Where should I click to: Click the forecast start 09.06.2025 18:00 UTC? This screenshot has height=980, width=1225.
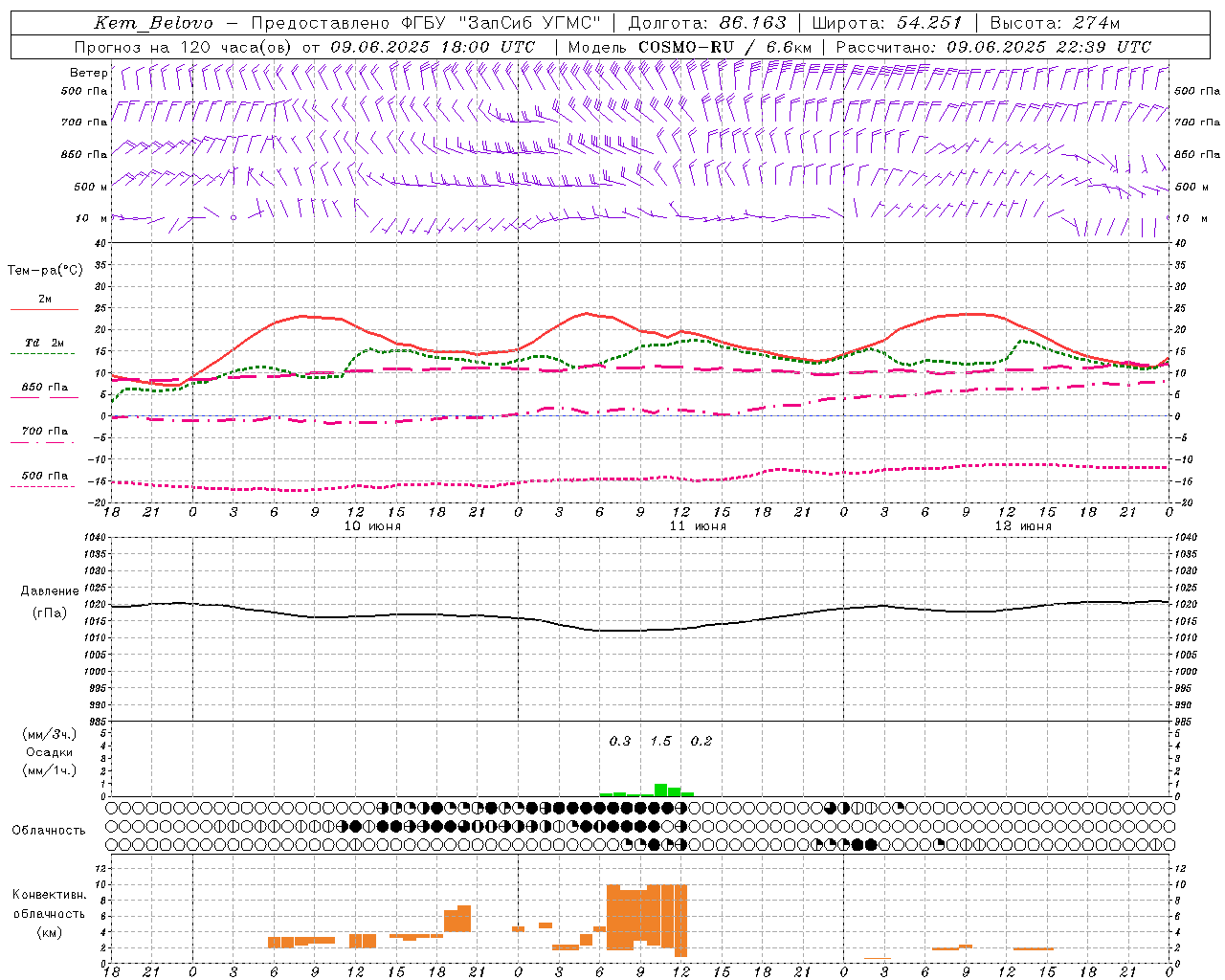pos(433,47)
